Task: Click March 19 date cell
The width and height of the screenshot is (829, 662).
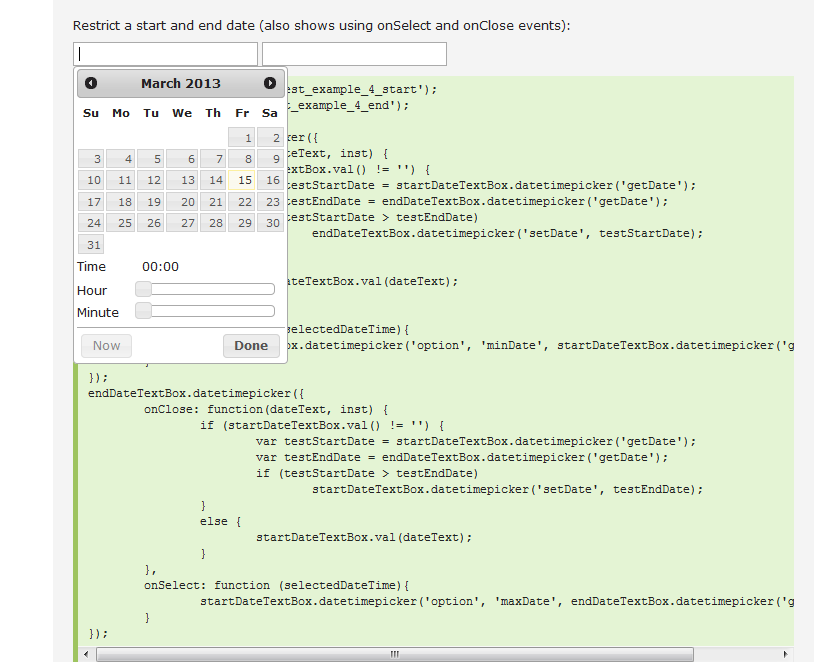Action: (x=150, y=201)
